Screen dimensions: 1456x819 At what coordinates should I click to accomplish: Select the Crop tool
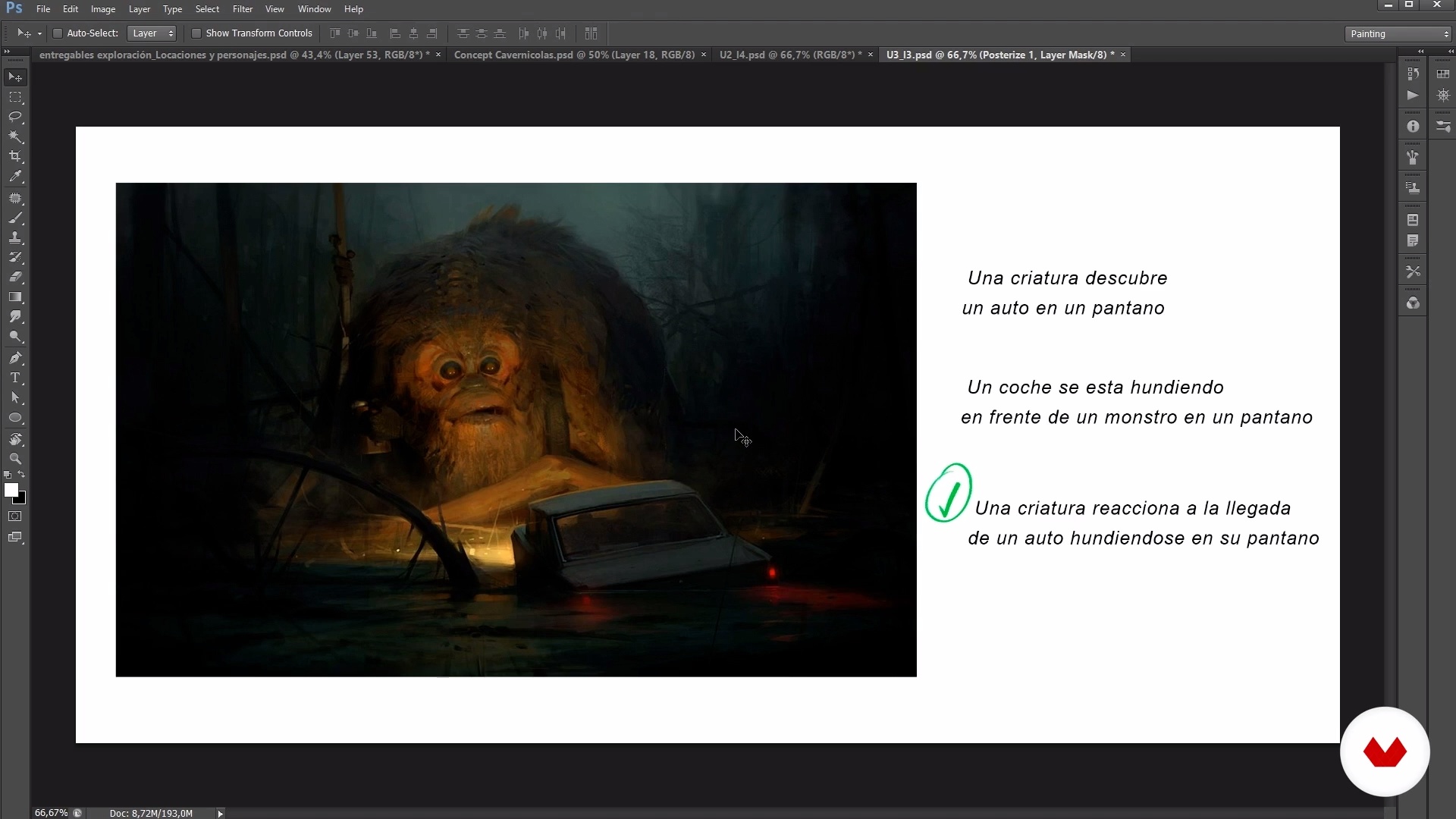tap(15, 156)
